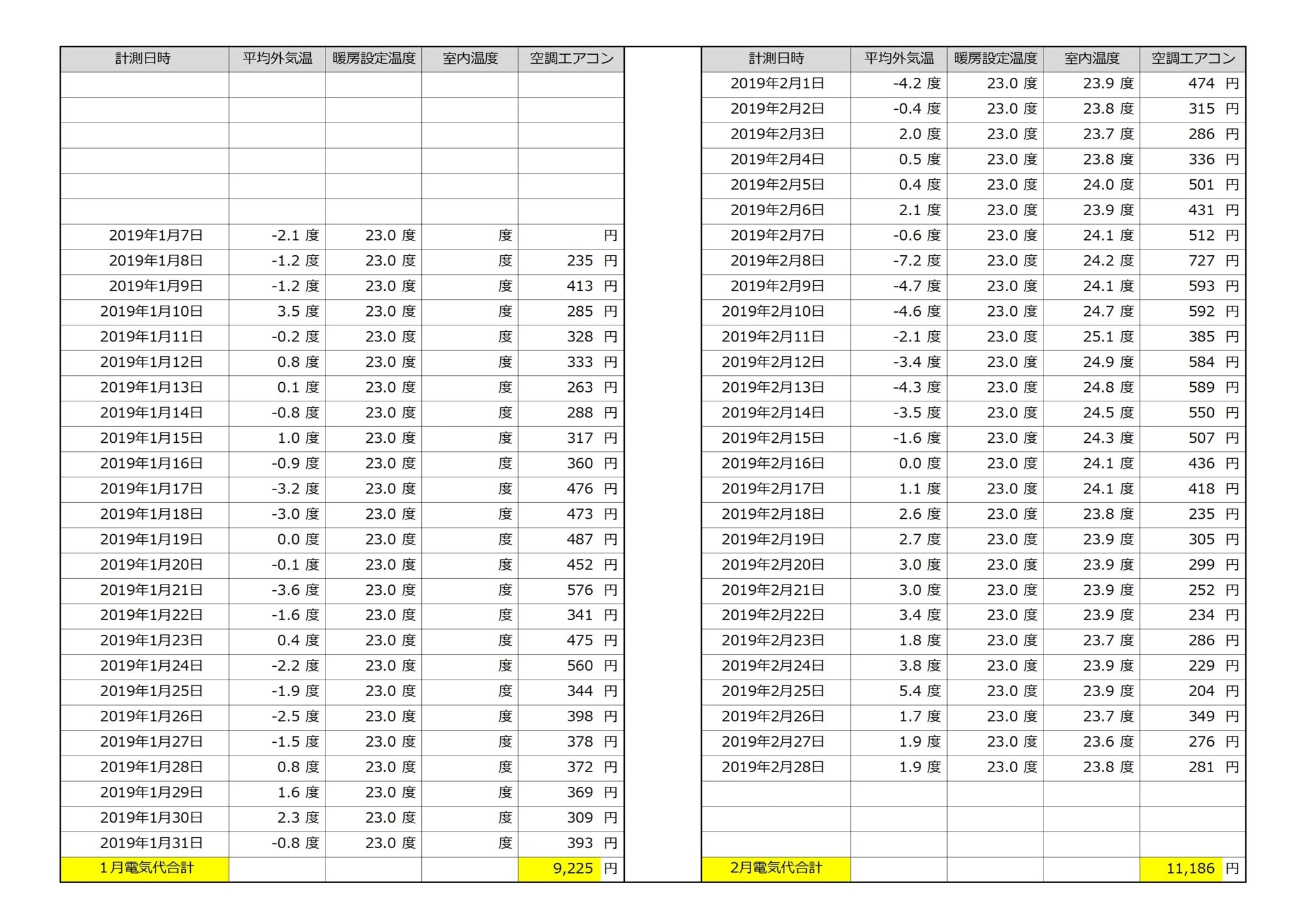Select right table 空調エアコン column header
Image resolution: width=1307 pixels, height=924 pixels.
point(1192,59)
